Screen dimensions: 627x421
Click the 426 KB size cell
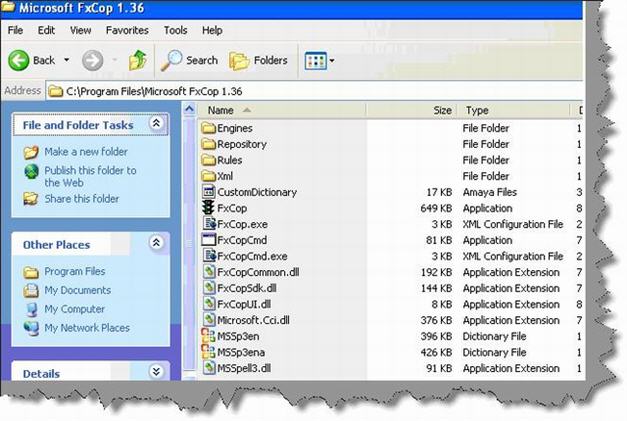(436, 352)
